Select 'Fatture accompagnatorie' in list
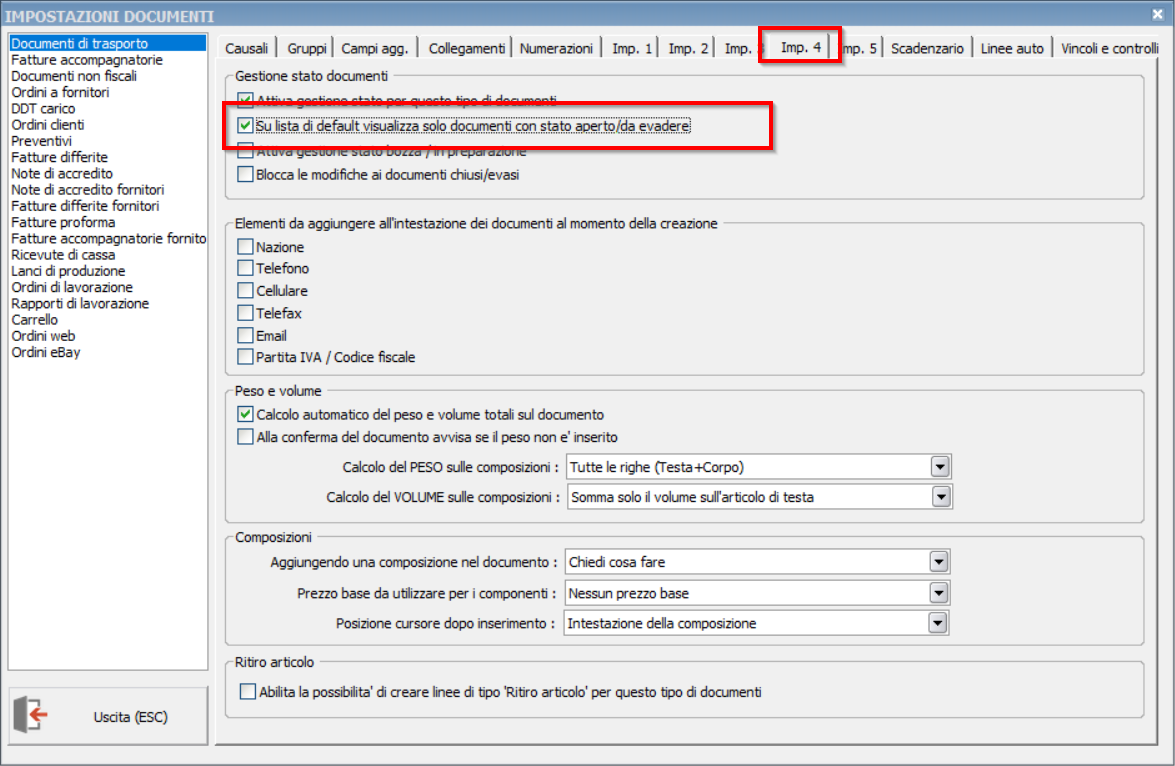The width and height of the screenshot is (1175, 766). coord(107,60)
